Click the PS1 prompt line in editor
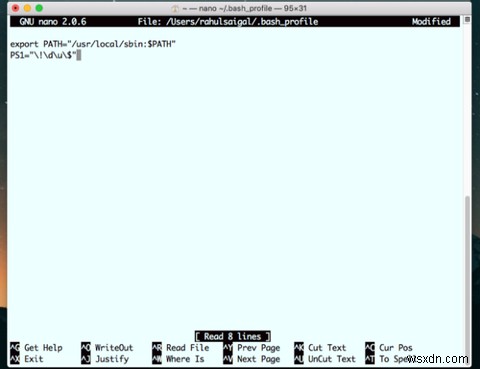This screenshot has width=480, height=369. (x=43, y=55)
